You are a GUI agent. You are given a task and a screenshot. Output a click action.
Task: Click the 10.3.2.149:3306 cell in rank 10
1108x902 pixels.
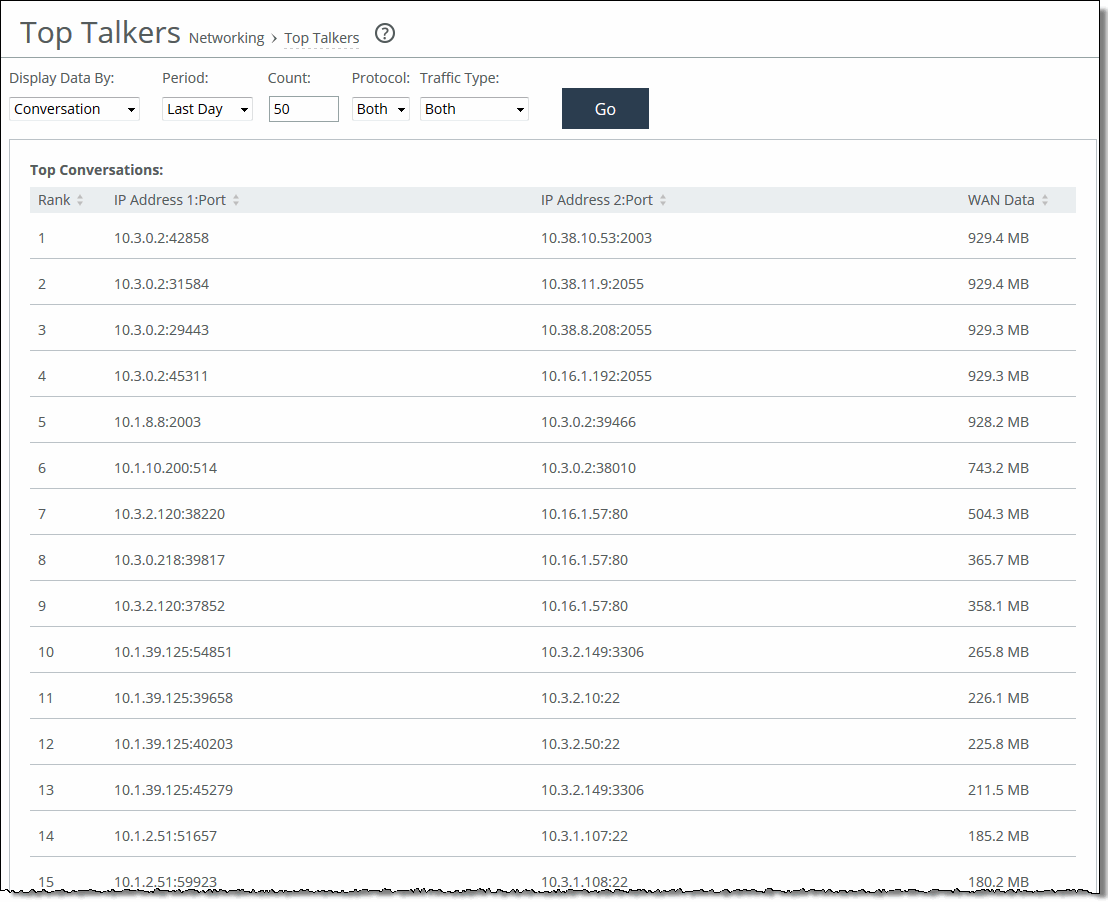pyautogui.click(x=592, y=652)
